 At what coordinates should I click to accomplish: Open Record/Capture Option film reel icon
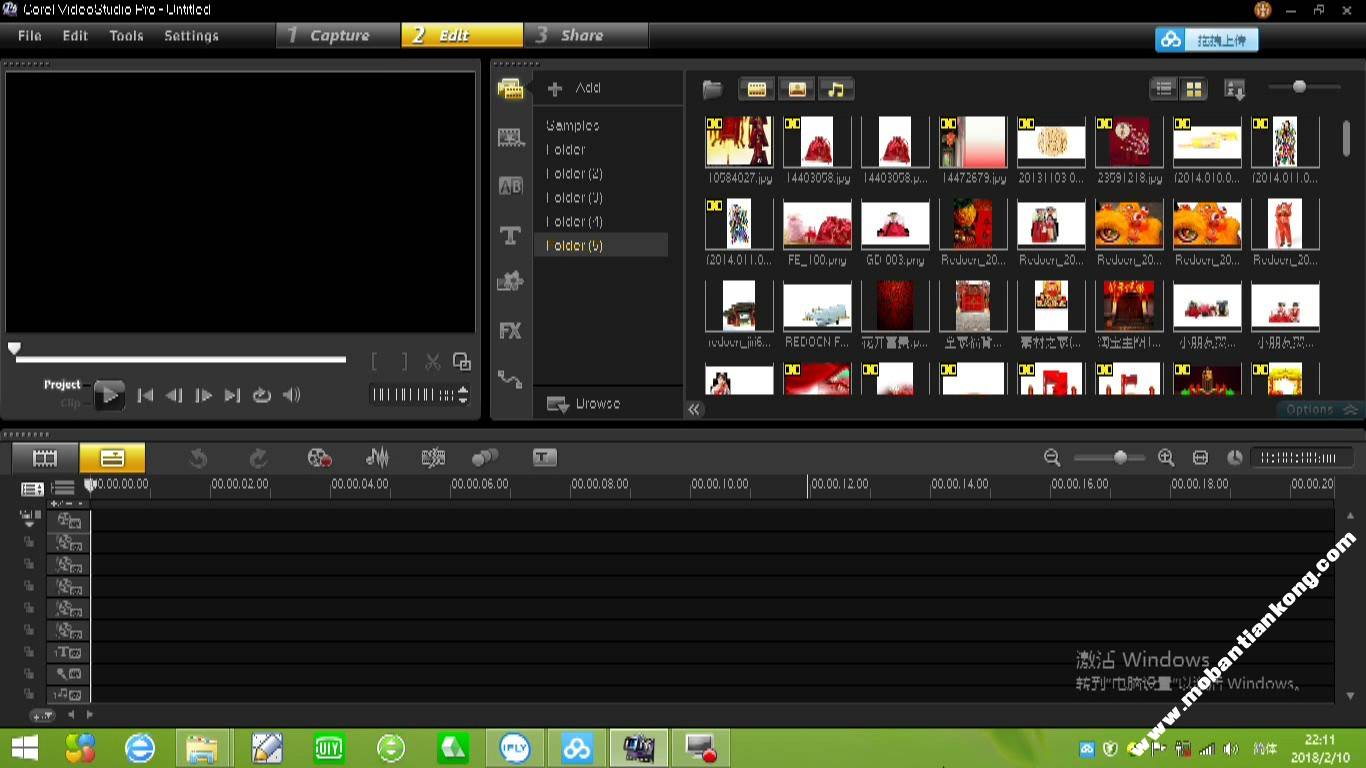coord(319,458)
